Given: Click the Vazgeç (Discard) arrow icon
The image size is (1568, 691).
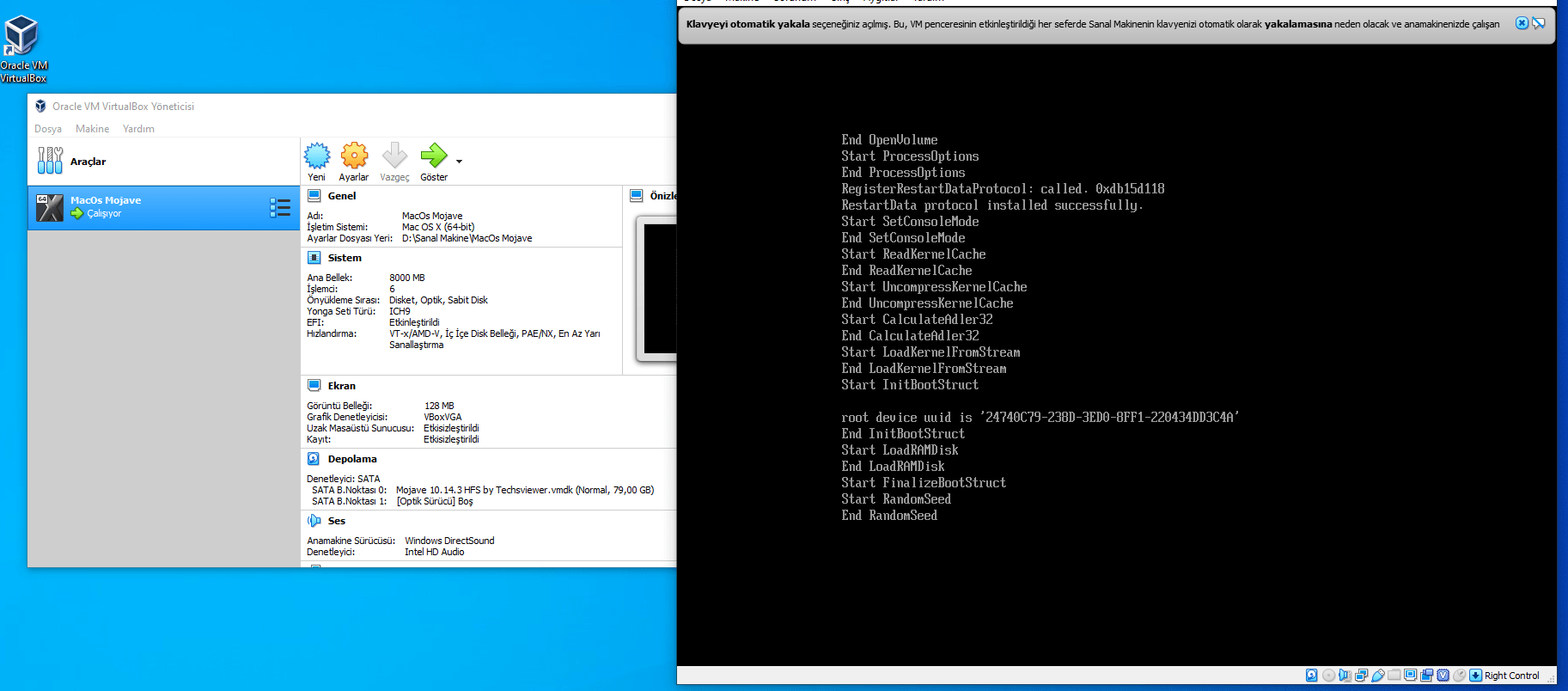Looking at the screenshot, I should (x=394, y=156).
